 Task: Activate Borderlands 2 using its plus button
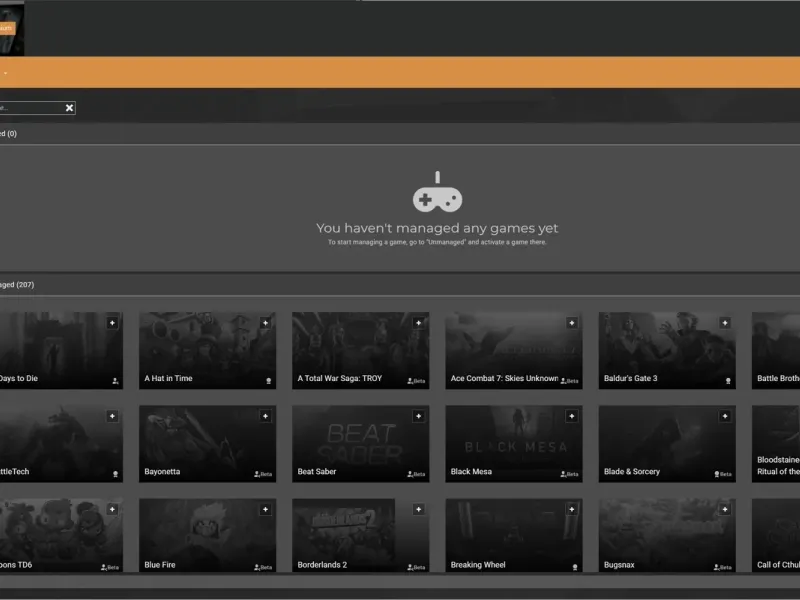click(418, 509)
